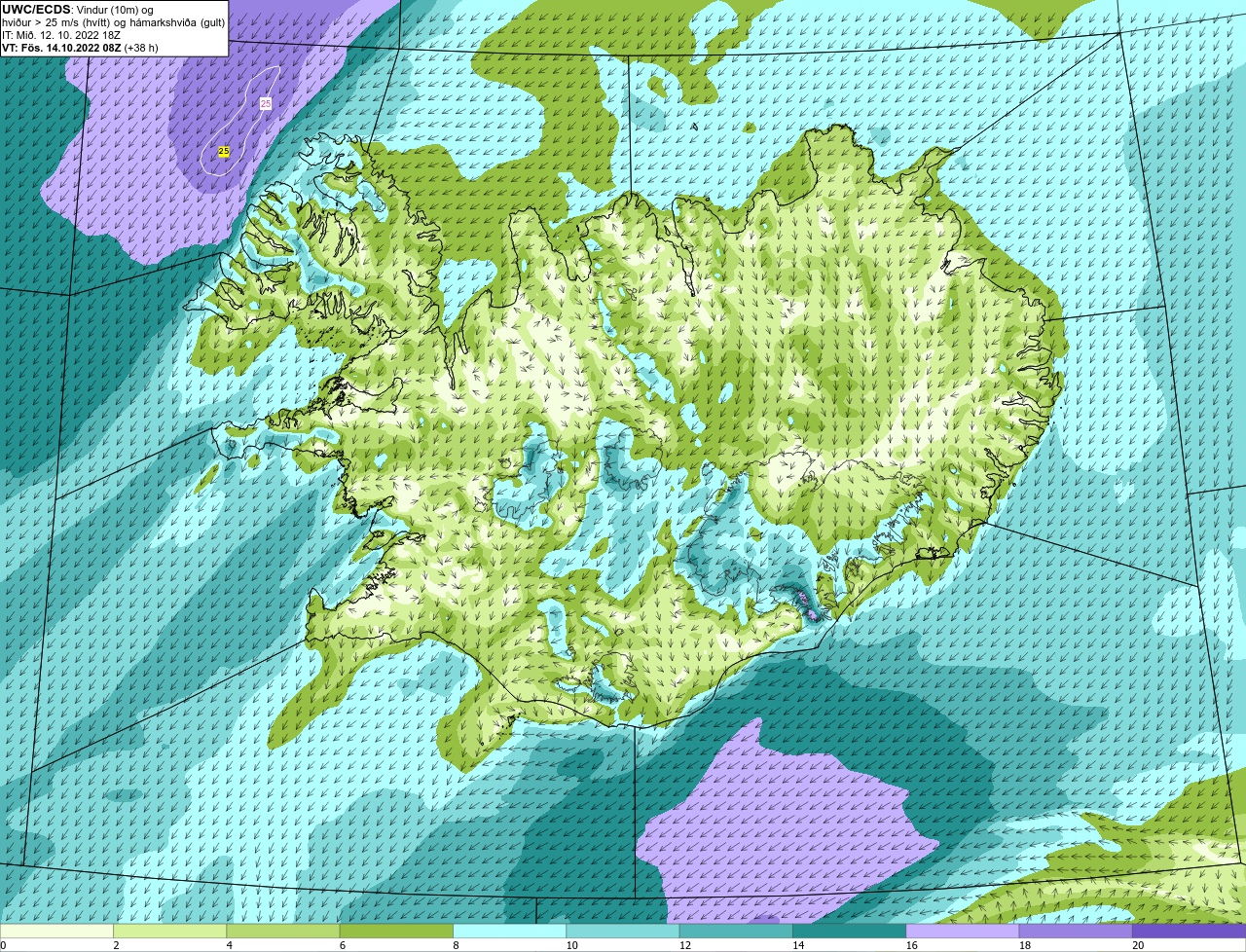Click the legend value 8

tap(456, 945)
